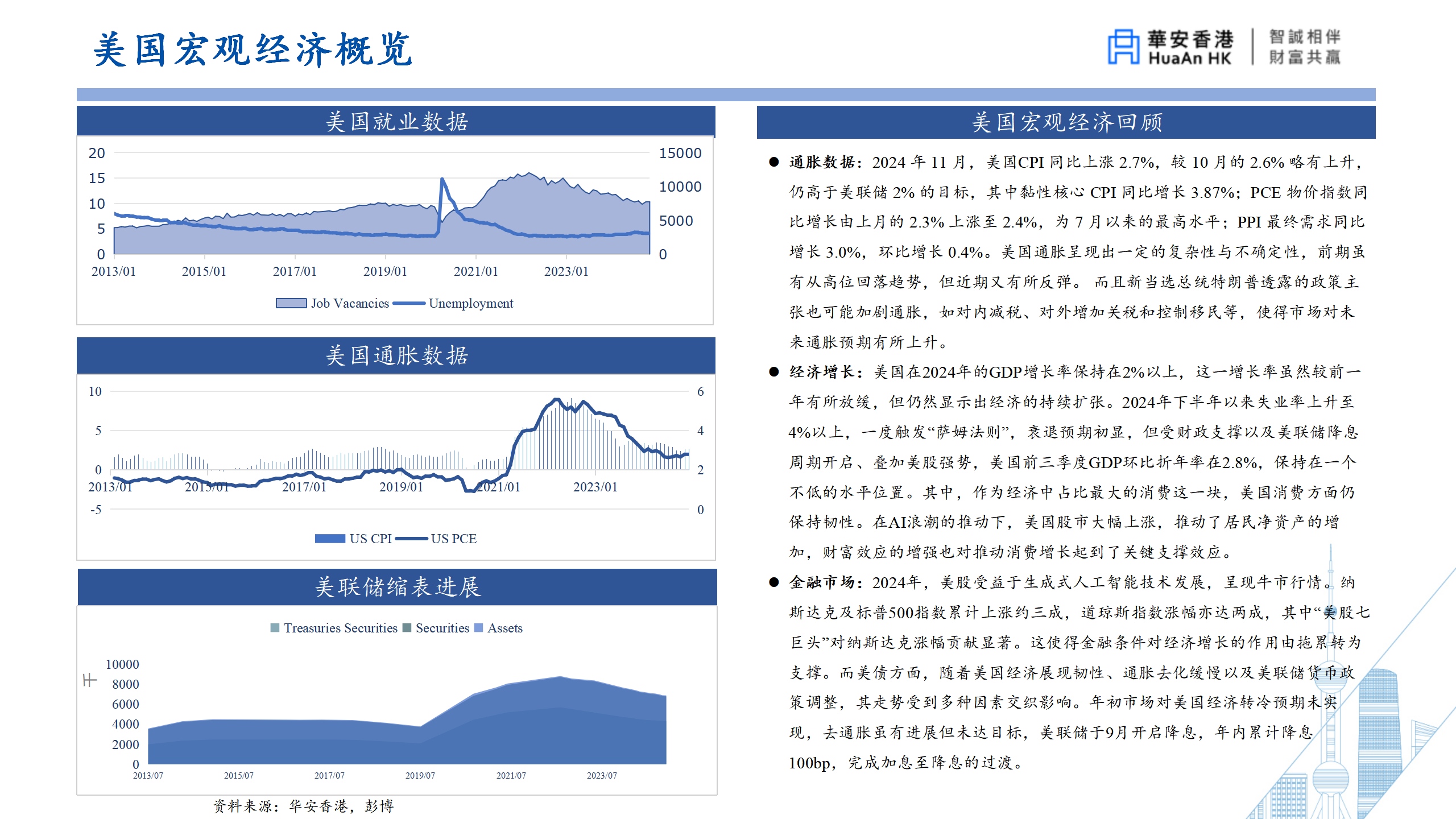Click the -5 left-axis label on inflation chart
Viewport: 1456px width, 819px height.
pyautogui.click(x=96, y=510)
